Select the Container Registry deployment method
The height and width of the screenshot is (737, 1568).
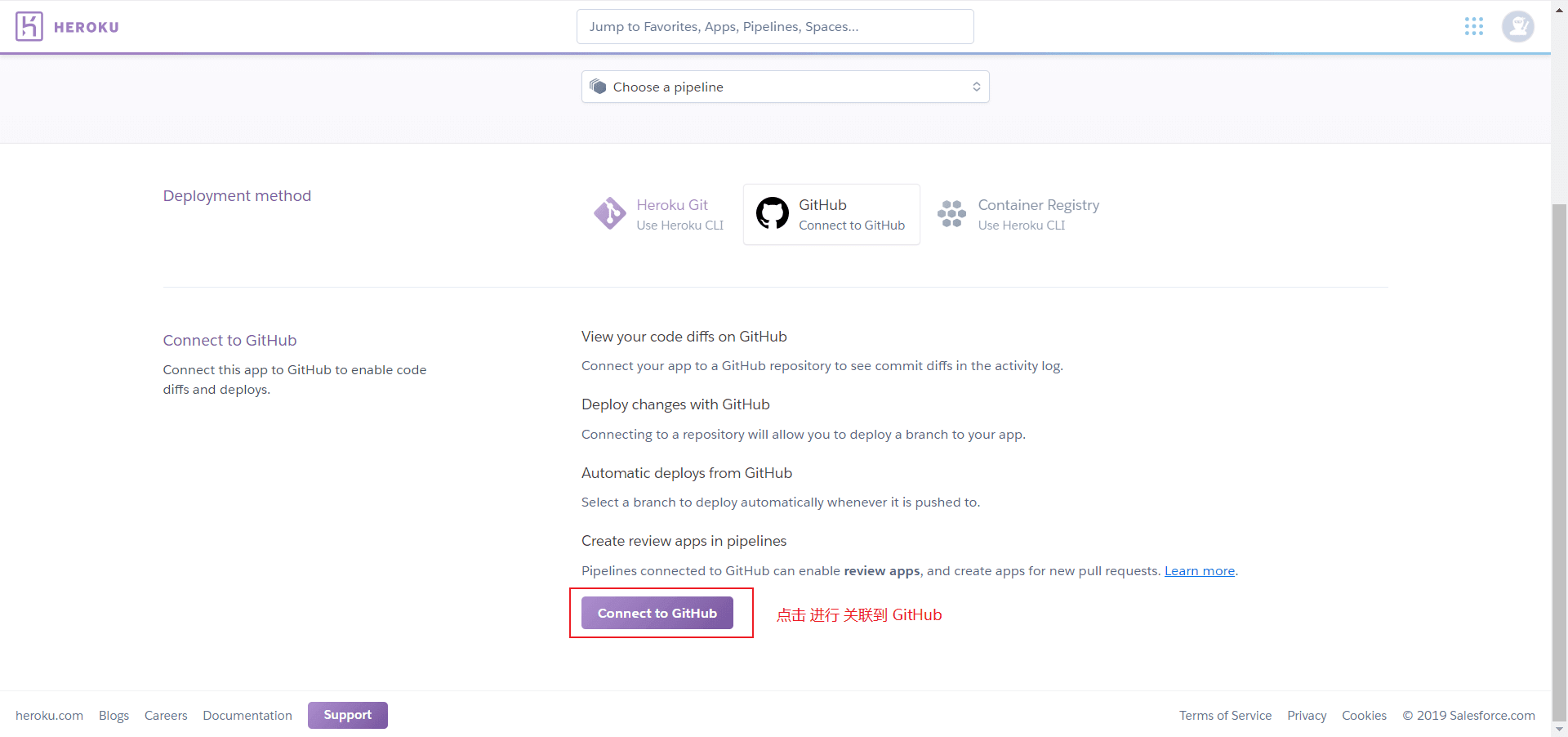[1038, 214]
